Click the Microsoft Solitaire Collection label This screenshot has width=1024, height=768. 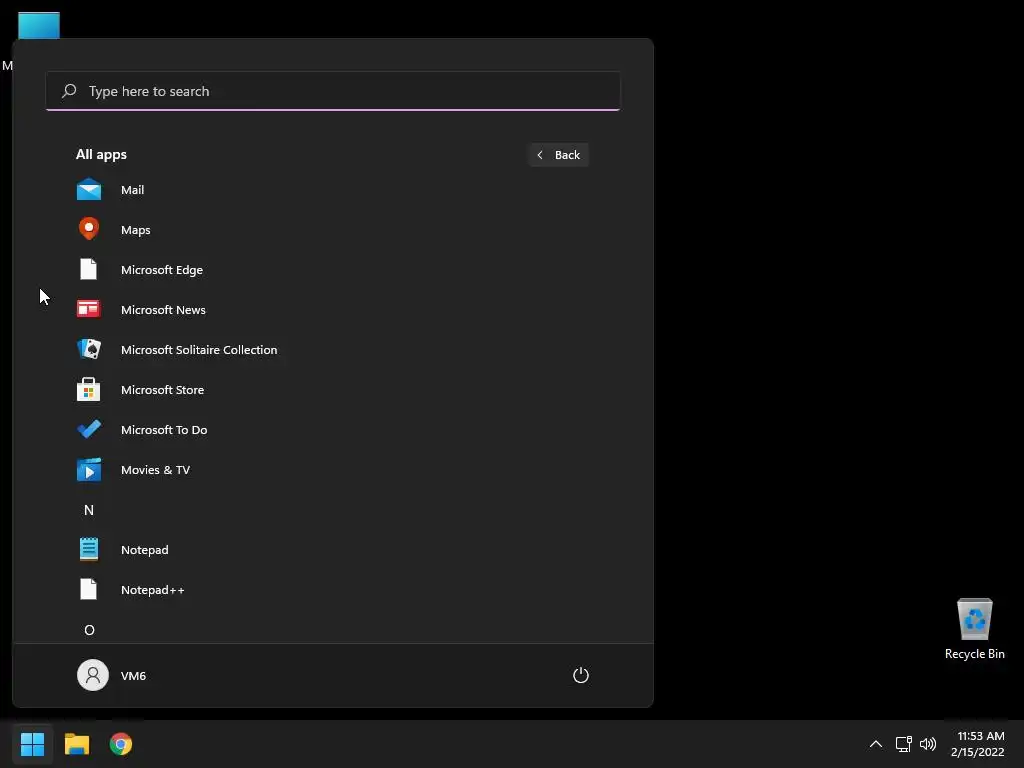(199, 349)
